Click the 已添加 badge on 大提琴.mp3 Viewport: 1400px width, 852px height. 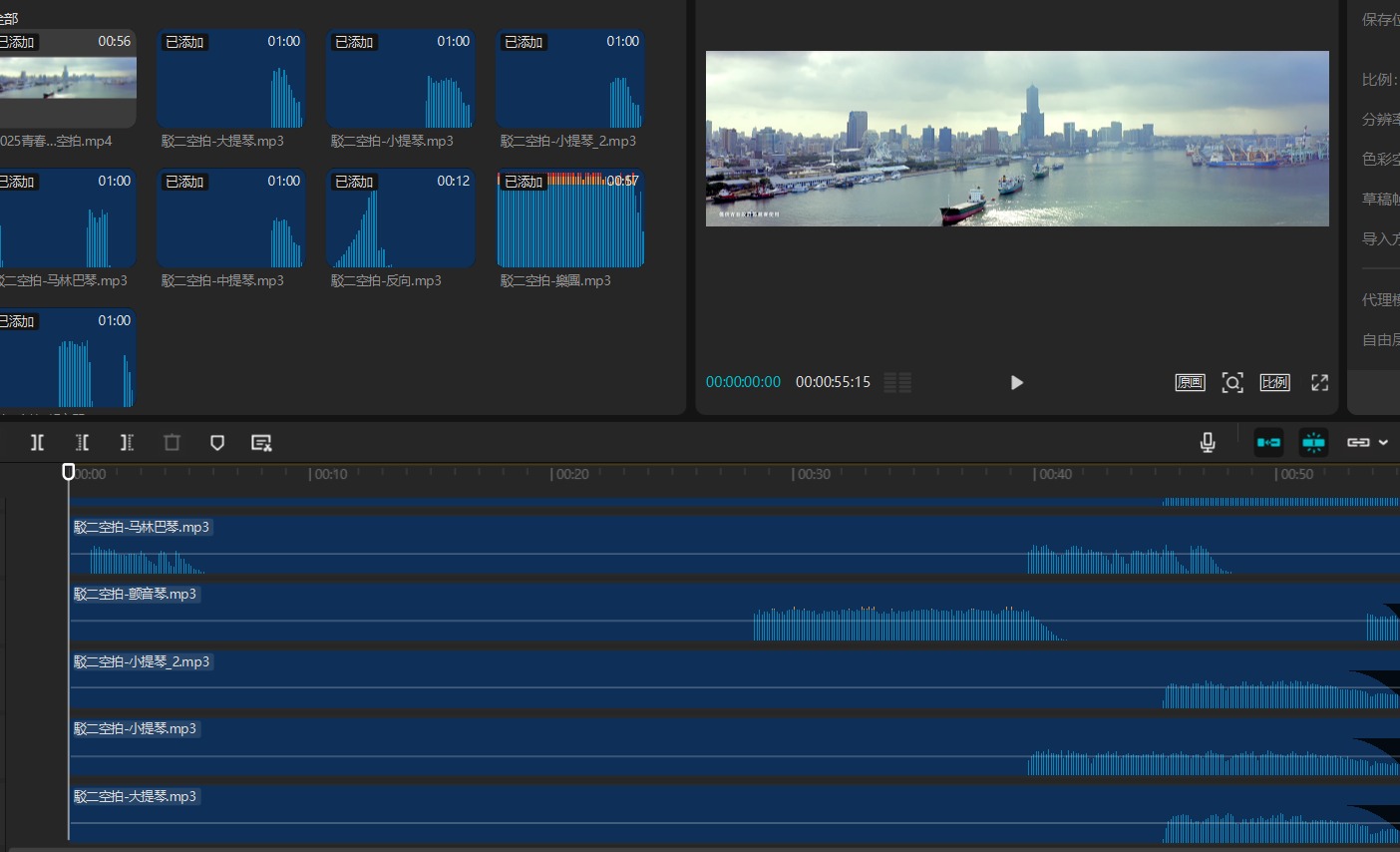[184, 42]
